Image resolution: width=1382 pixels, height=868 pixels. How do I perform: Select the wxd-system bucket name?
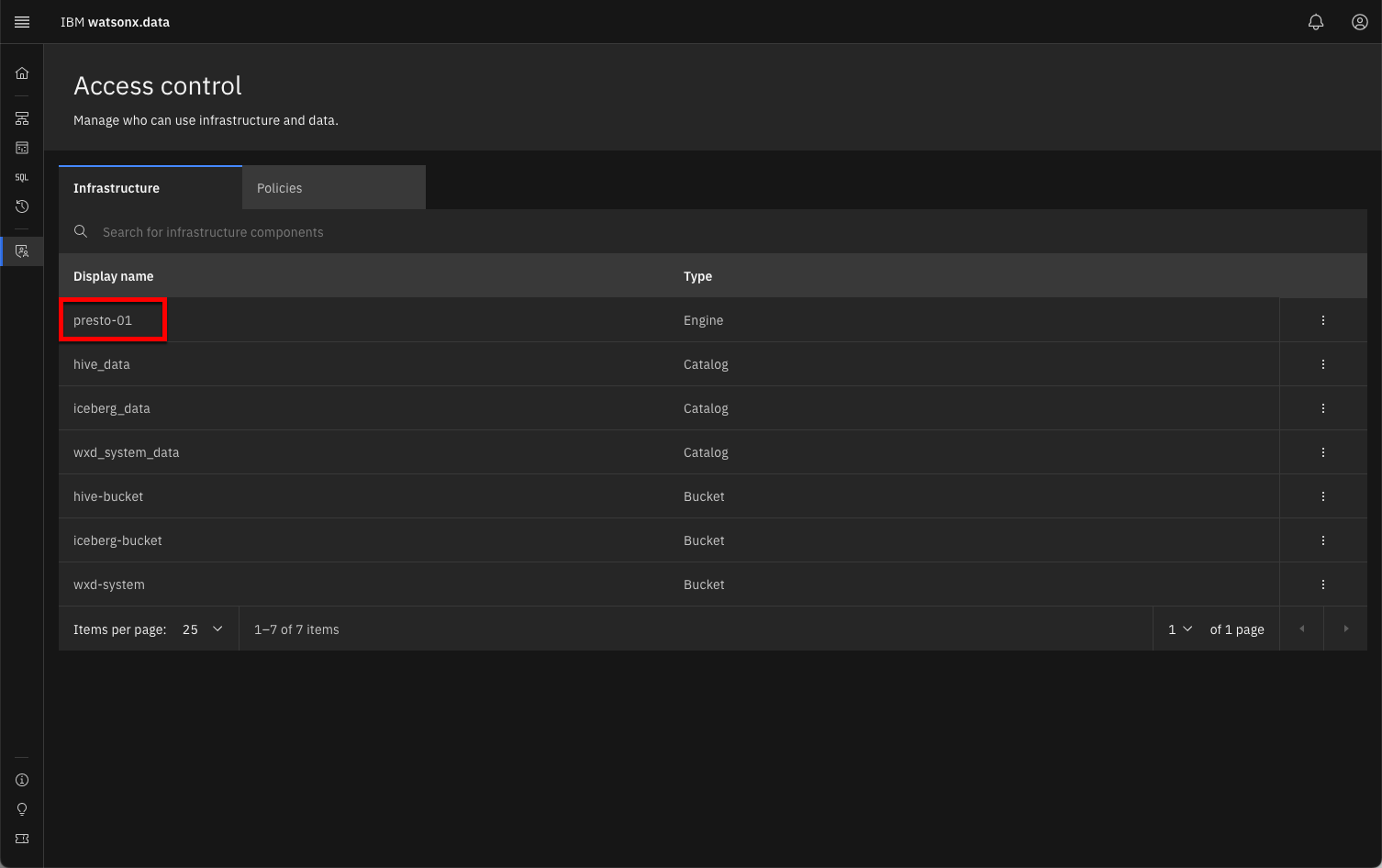click(x=109, y=584)
